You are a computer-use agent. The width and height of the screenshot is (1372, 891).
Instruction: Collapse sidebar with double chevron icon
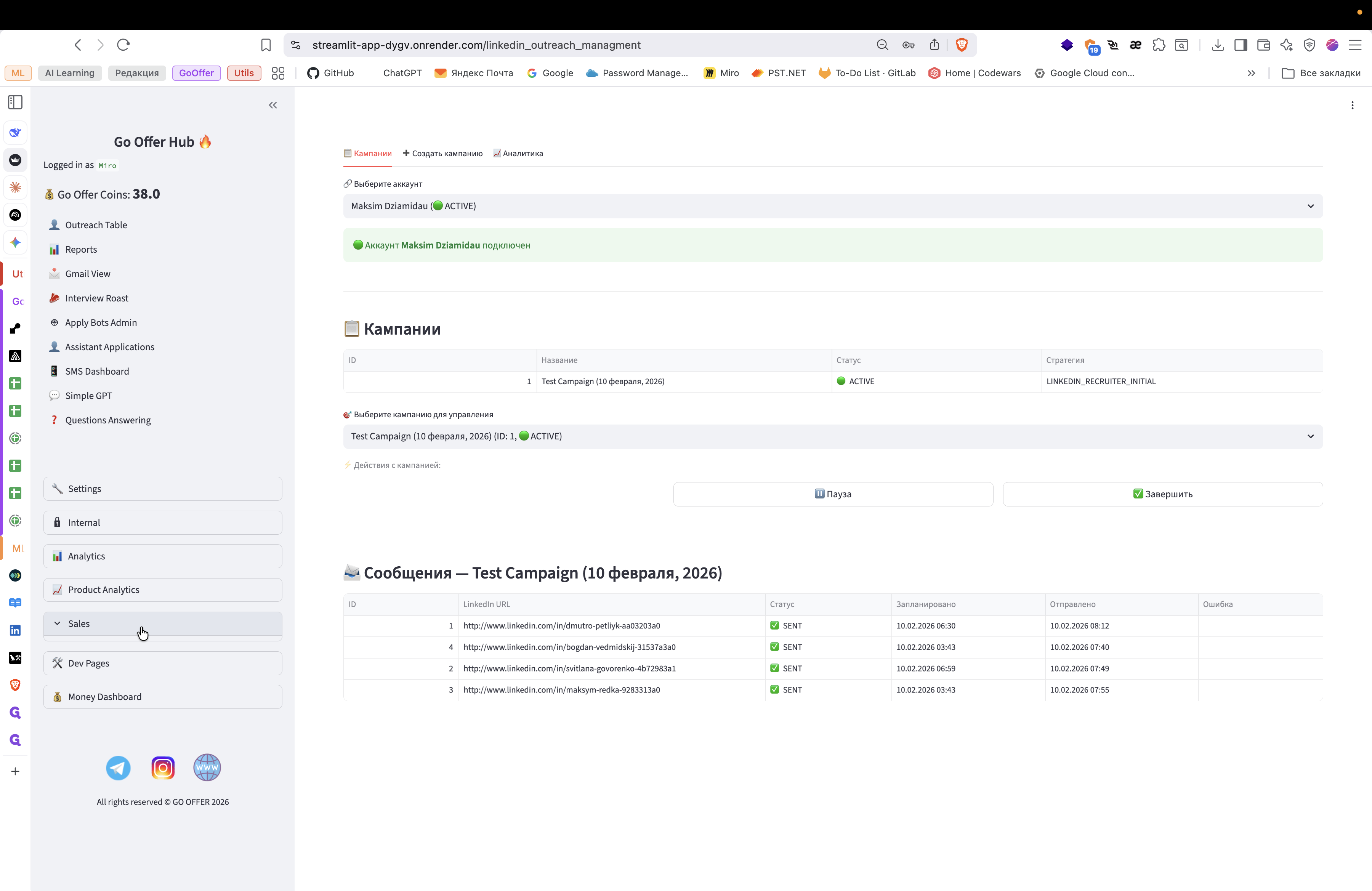pos(272,105)
